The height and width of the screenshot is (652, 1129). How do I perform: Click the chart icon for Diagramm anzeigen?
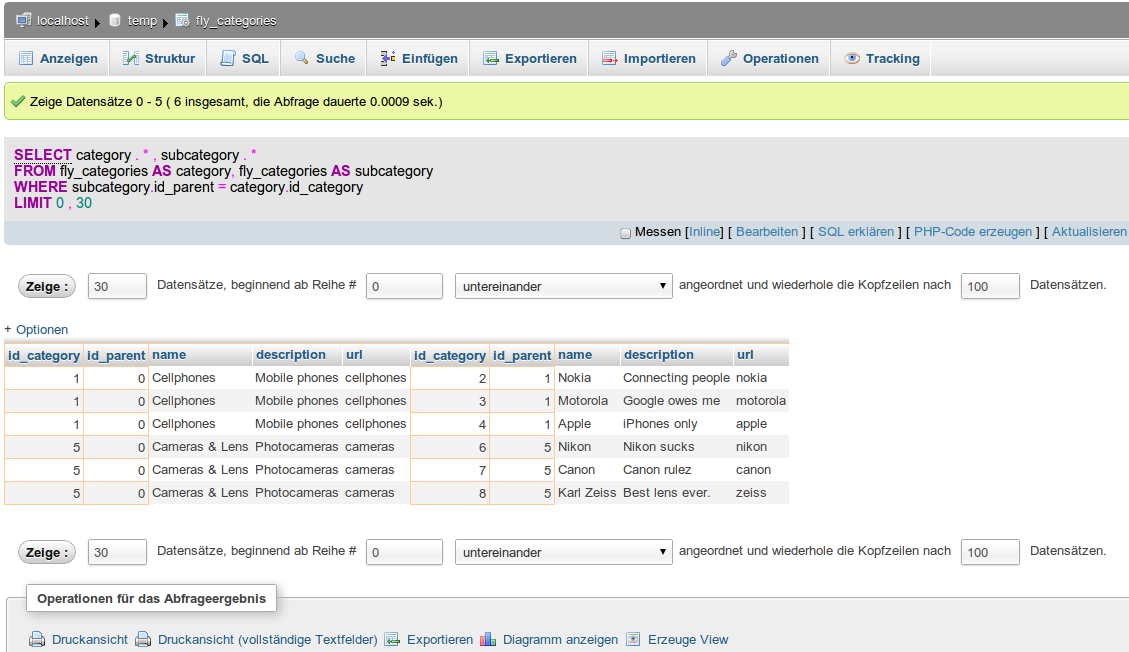[488, 640]
